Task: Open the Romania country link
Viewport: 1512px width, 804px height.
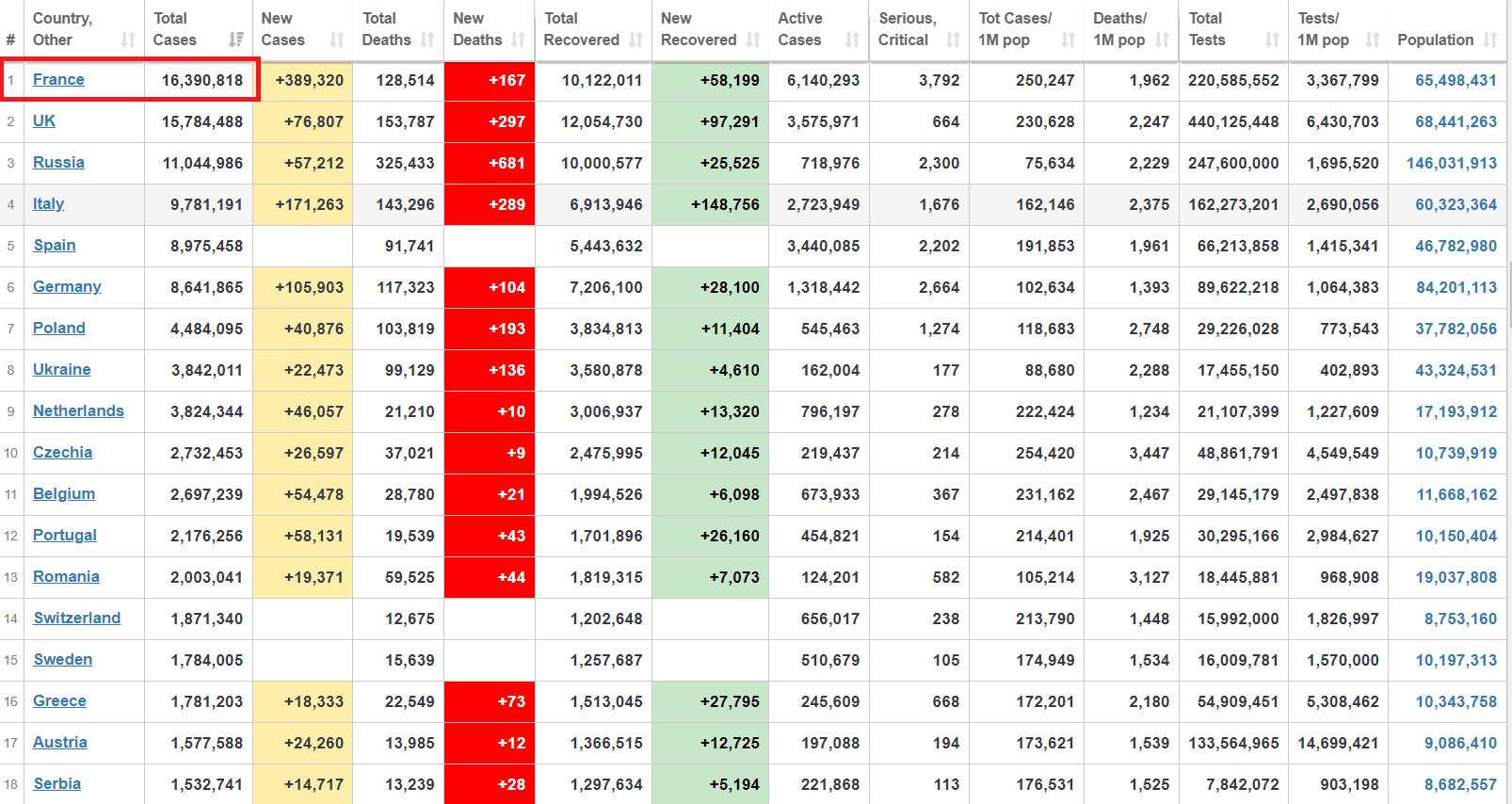Action: 66,577
